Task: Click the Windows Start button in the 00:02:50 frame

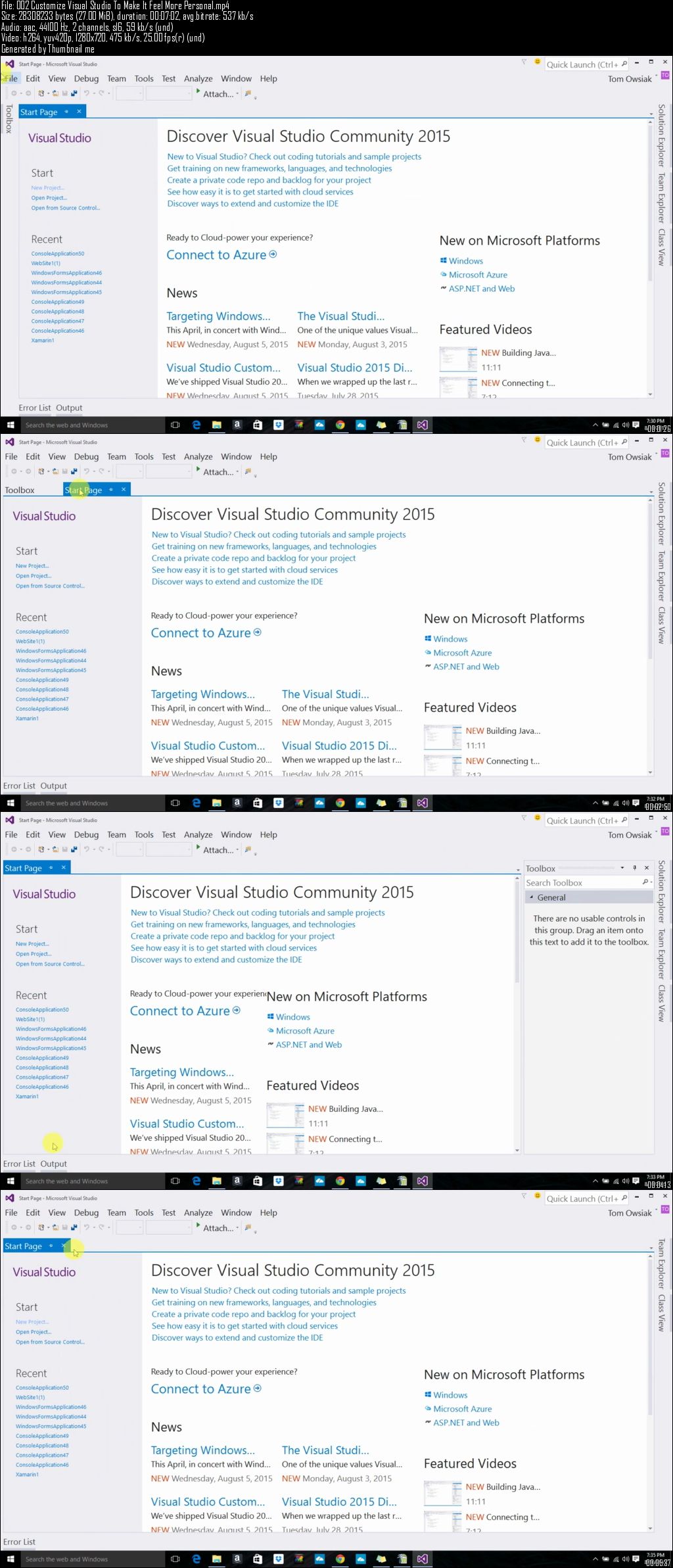Action: coord(10,803)
